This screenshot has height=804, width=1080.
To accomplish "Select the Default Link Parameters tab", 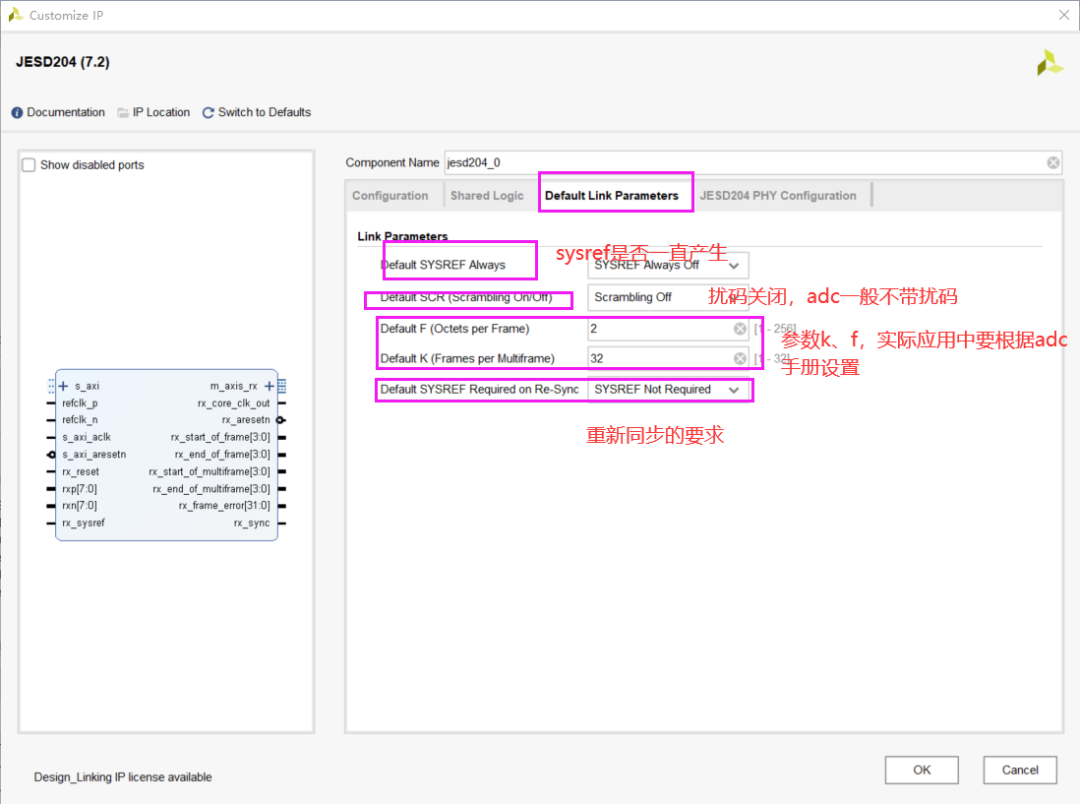I will [x=612, y=196].
